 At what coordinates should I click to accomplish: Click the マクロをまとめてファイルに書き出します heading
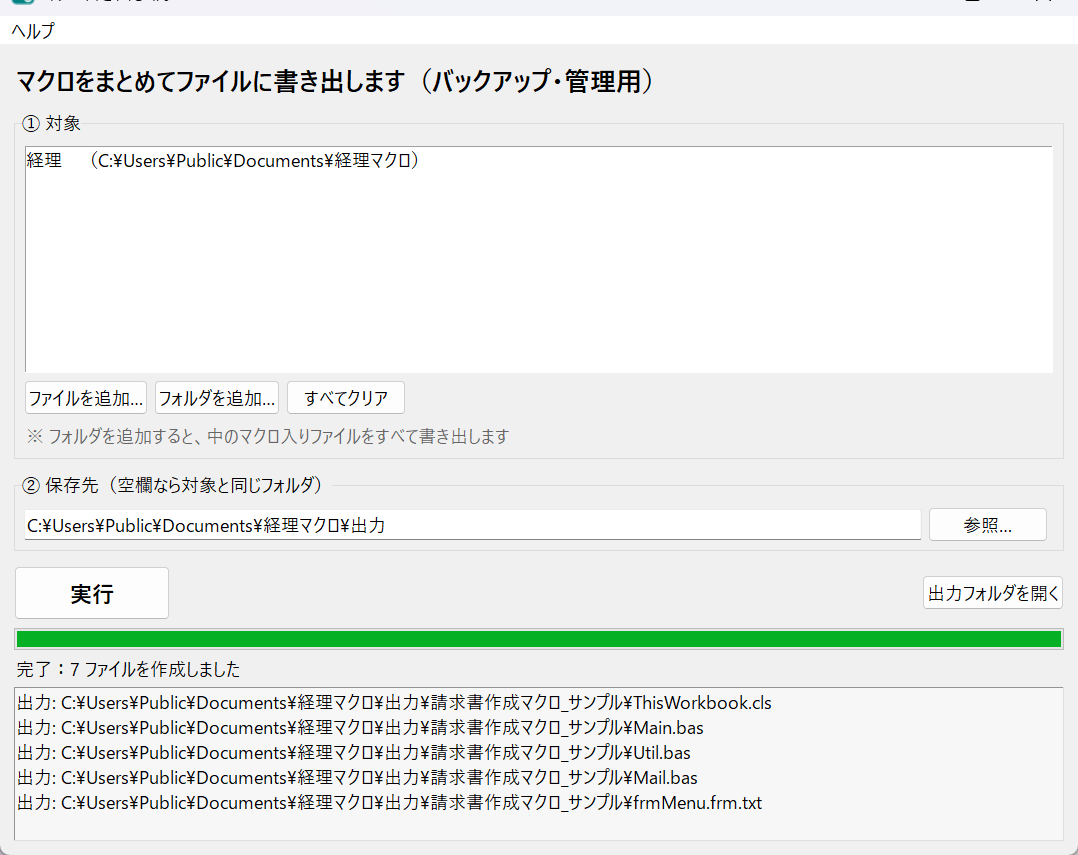coord(335,81)
